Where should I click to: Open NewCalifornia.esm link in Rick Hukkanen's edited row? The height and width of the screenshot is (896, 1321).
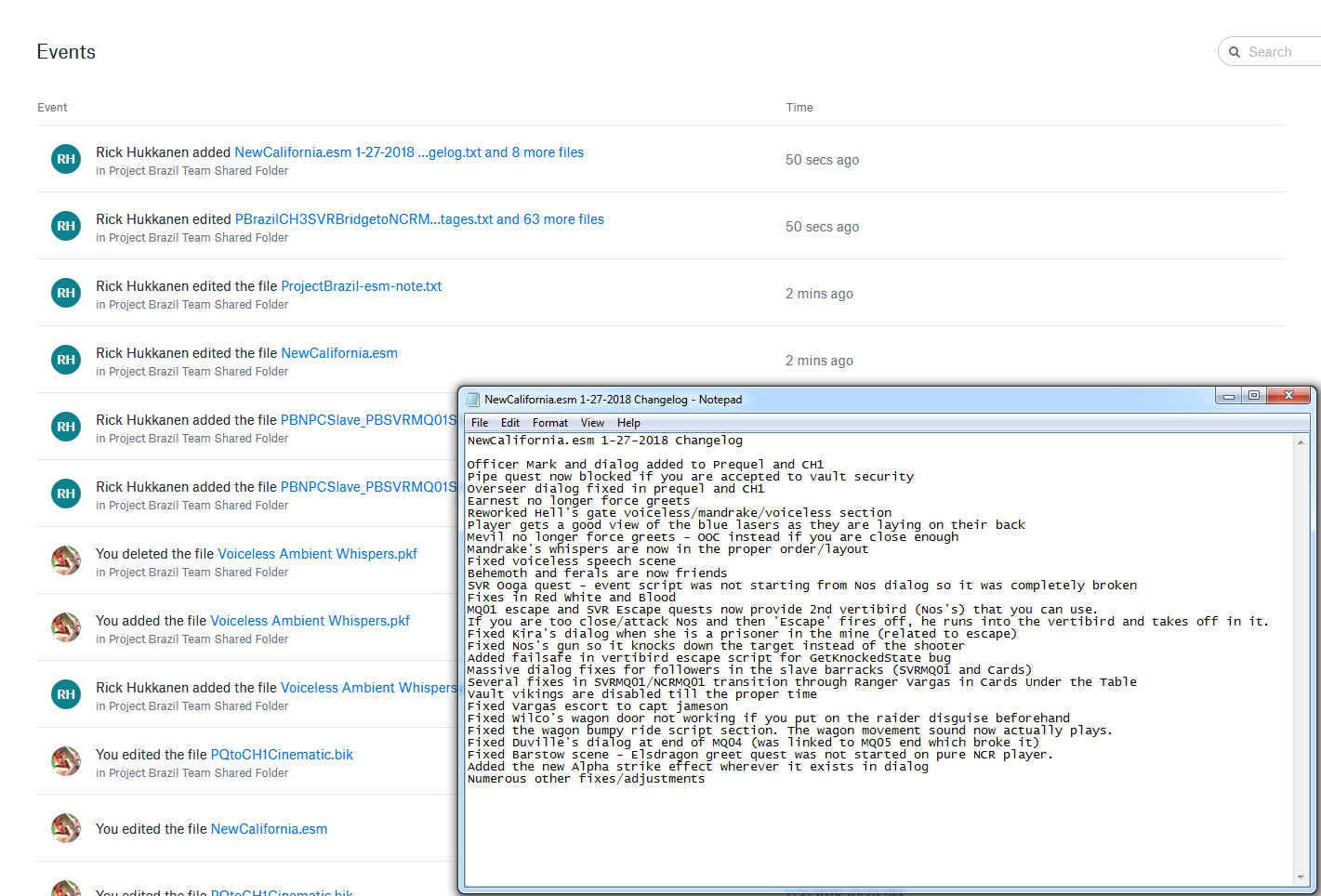[x=339, y=353]
